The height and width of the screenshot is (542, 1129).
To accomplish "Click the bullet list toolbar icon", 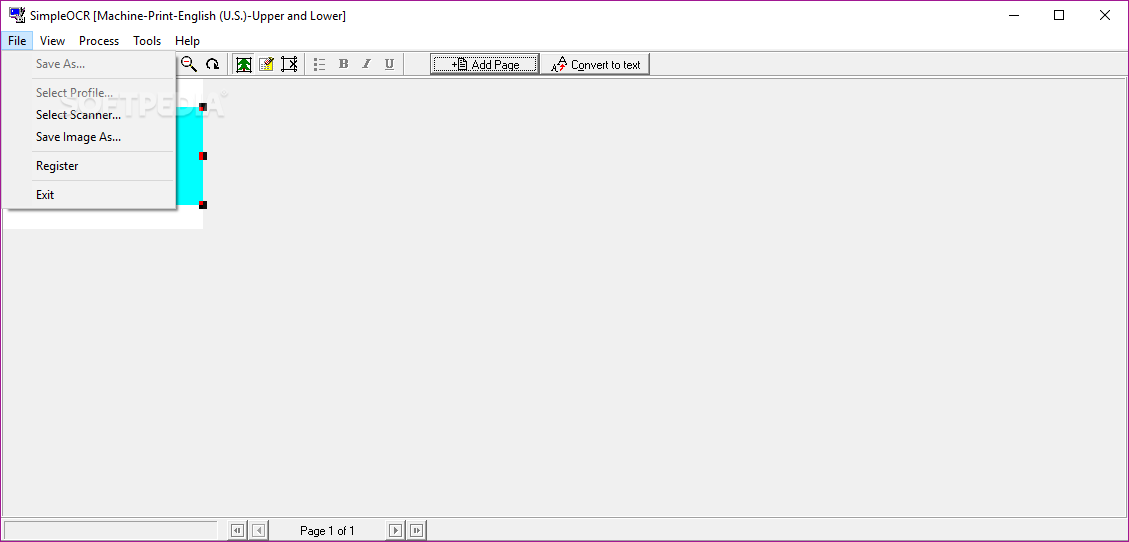I will (x=320, y=64).
